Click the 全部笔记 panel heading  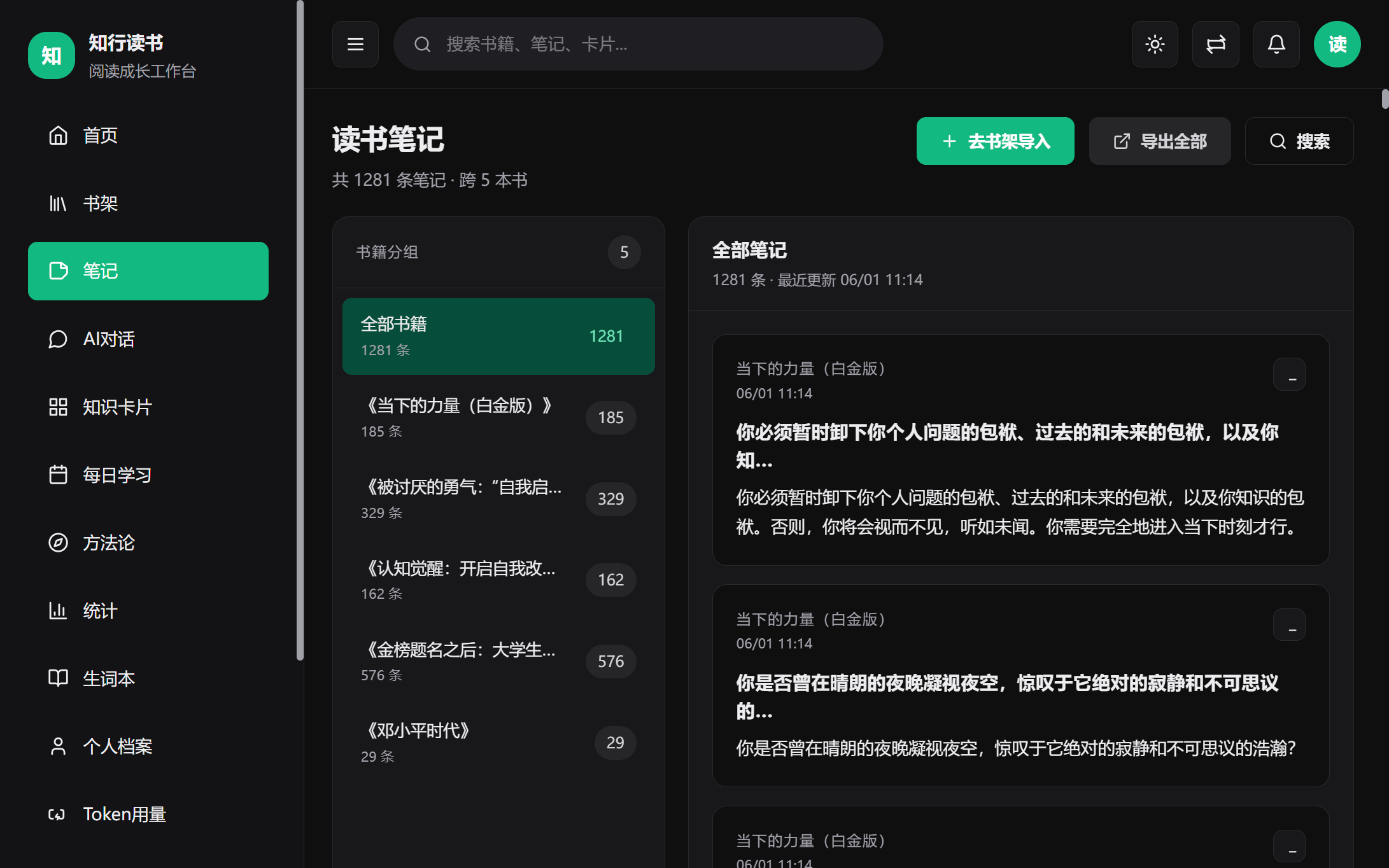(x=749, y=250)
